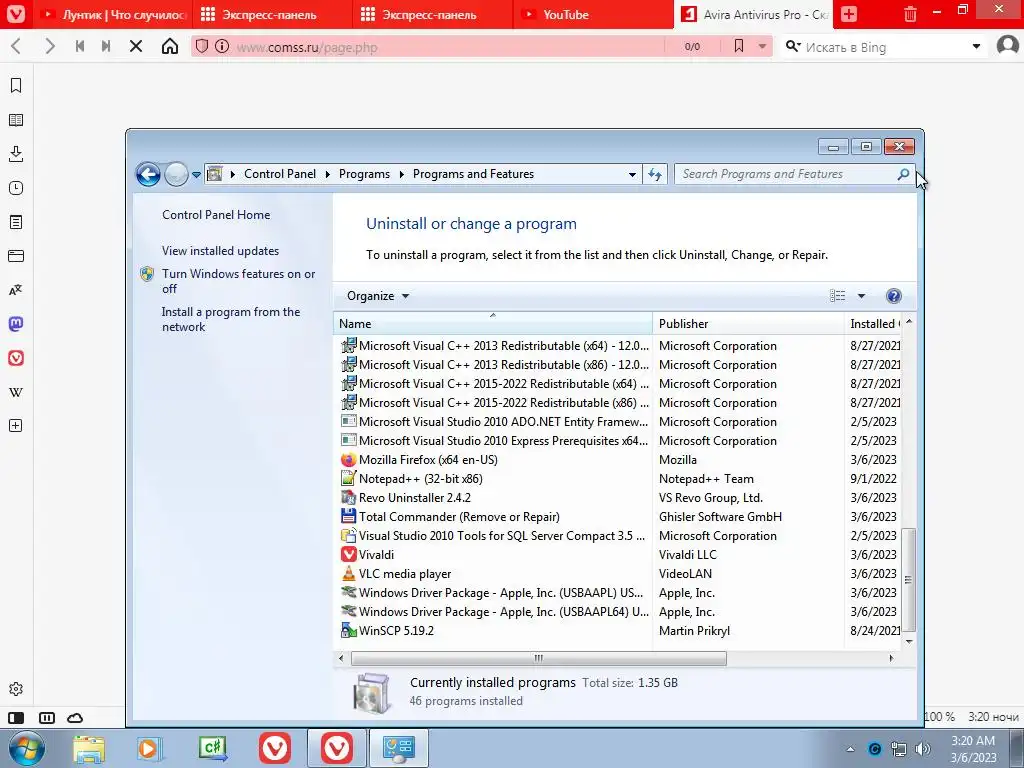Open the Vivaldi user profile avatar
Viewport: 1024px width, 768px height.
click(x=1008, y=46)
